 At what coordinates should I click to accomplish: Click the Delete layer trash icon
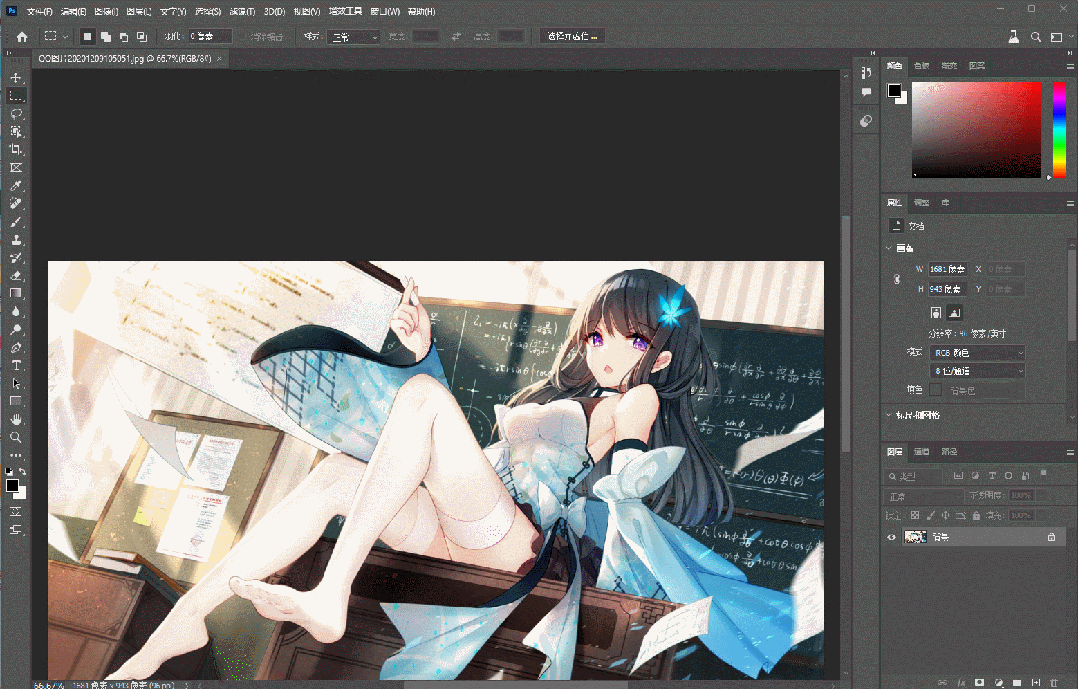(x=1055, y=683)
